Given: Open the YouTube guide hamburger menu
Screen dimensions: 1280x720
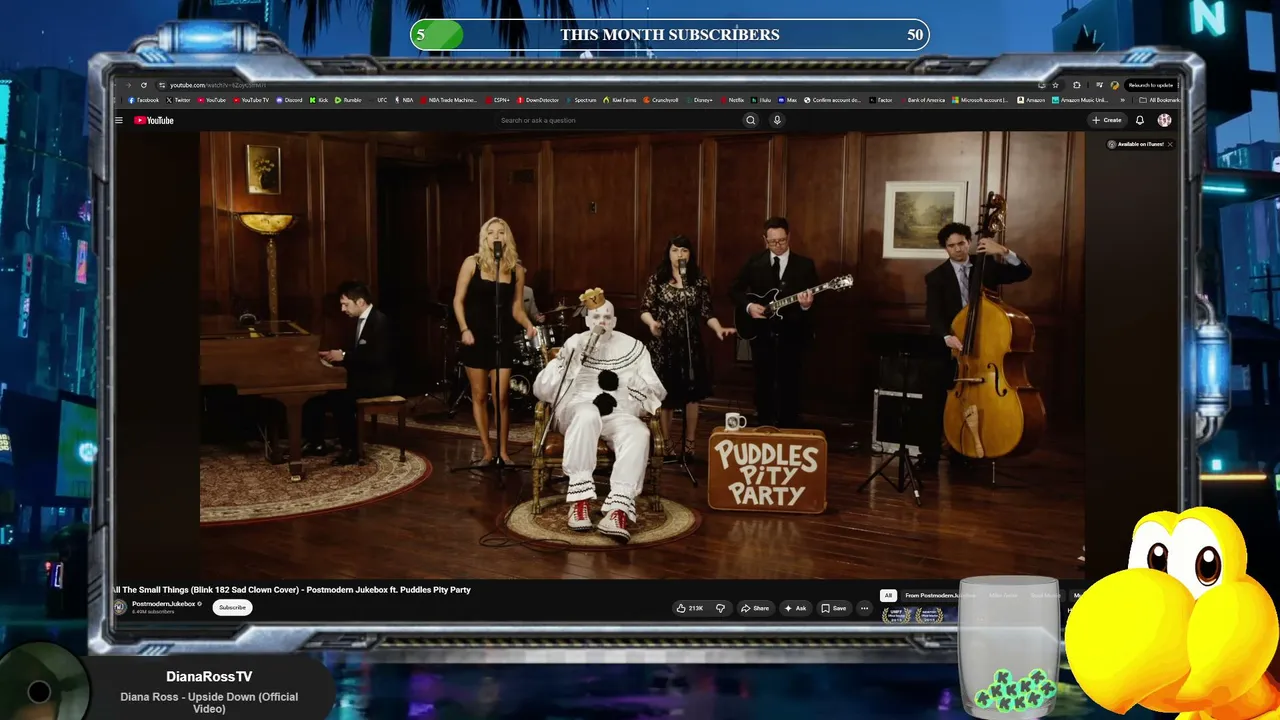Looking at the screenshot, I should [118, 120].
